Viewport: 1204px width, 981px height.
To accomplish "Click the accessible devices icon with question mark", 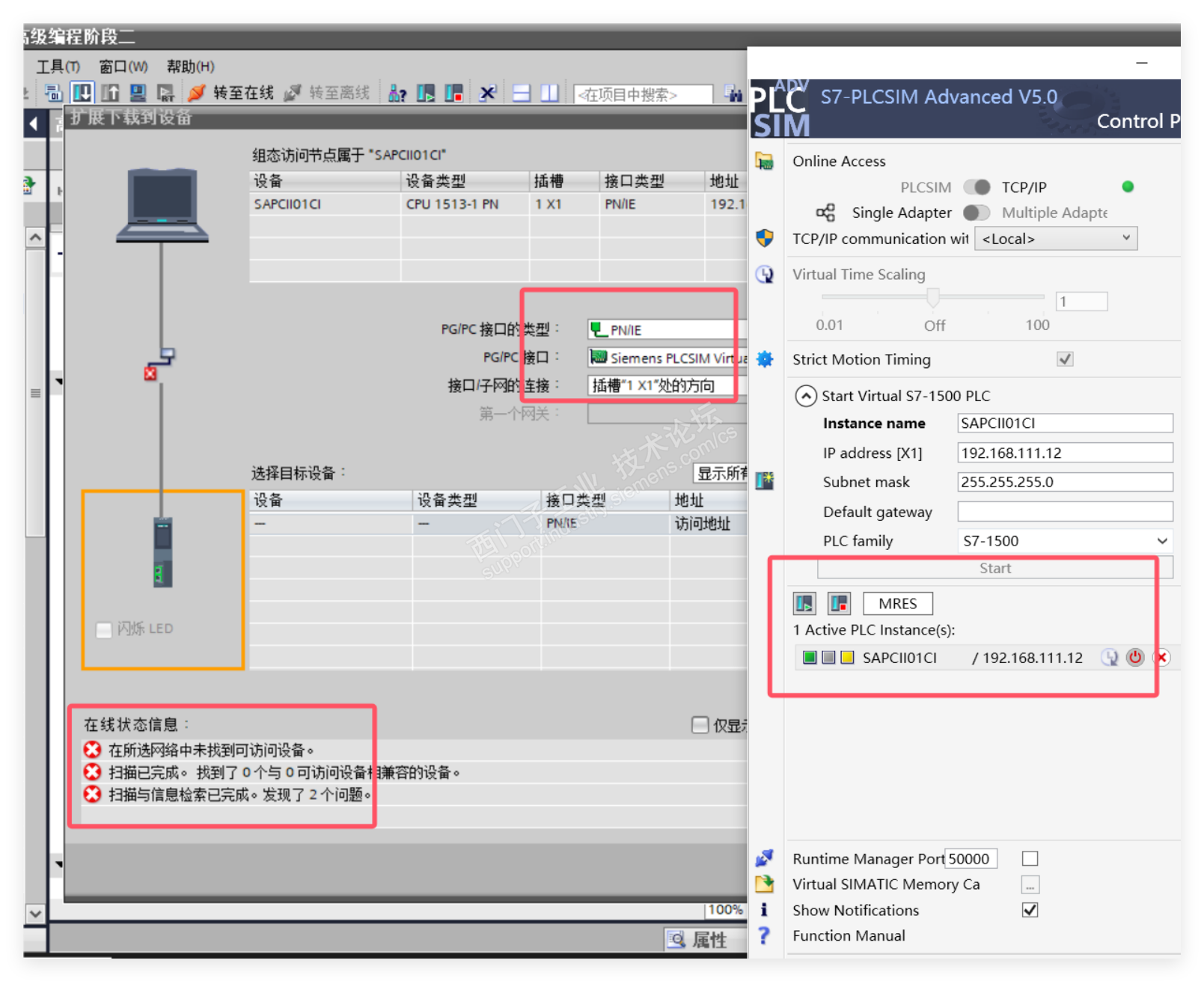I will pyautogui.click(x=397, y=94).
